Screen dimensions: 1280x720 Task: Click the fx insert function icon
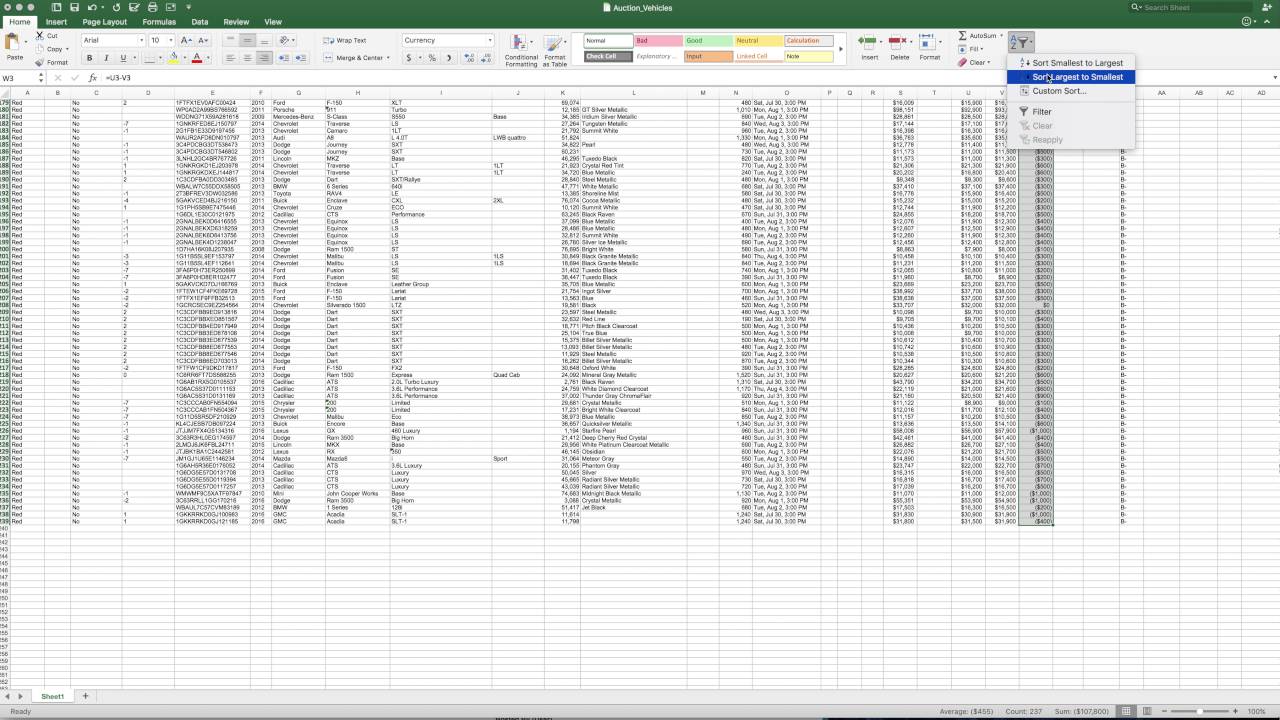(92, 78)
